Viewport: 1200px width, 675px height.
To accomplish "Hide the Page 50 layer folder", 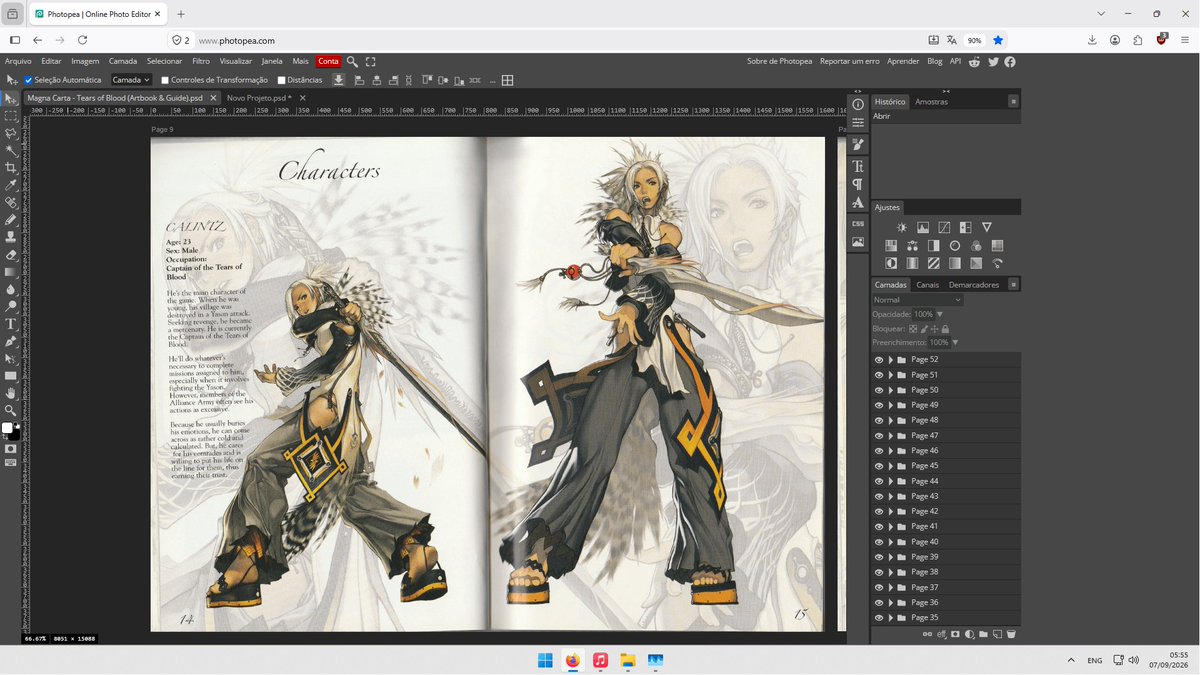I will tap(879, 390).
